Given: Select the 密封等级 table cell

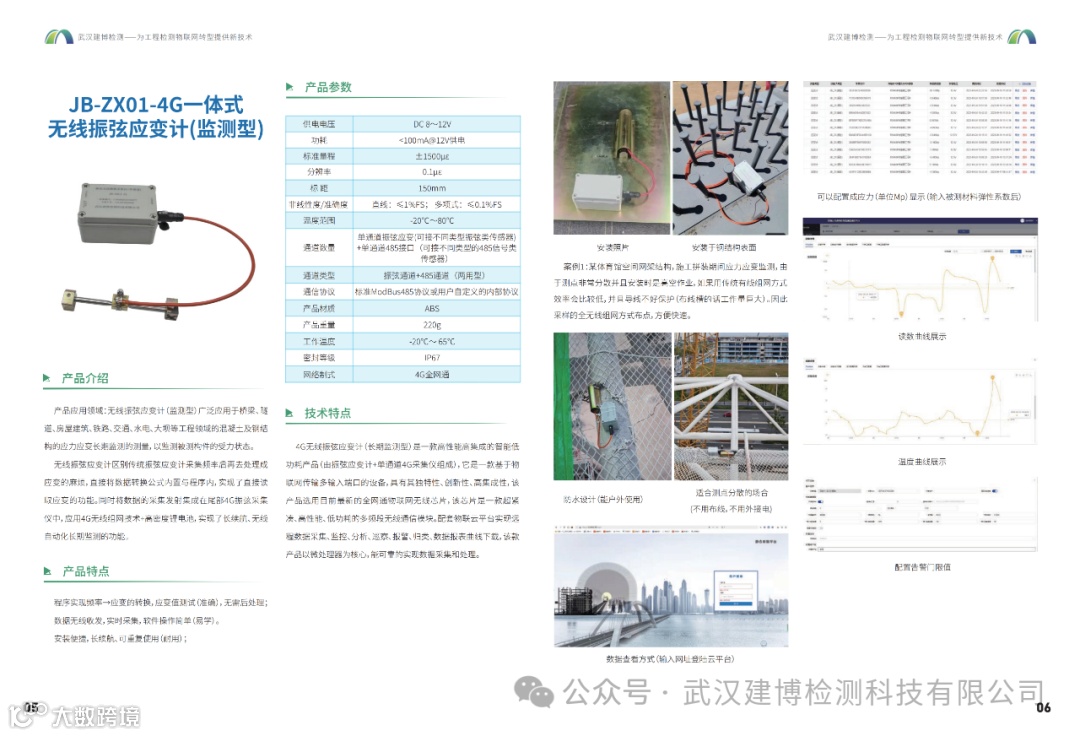Looking at the screenshot, I should [319, 357].
